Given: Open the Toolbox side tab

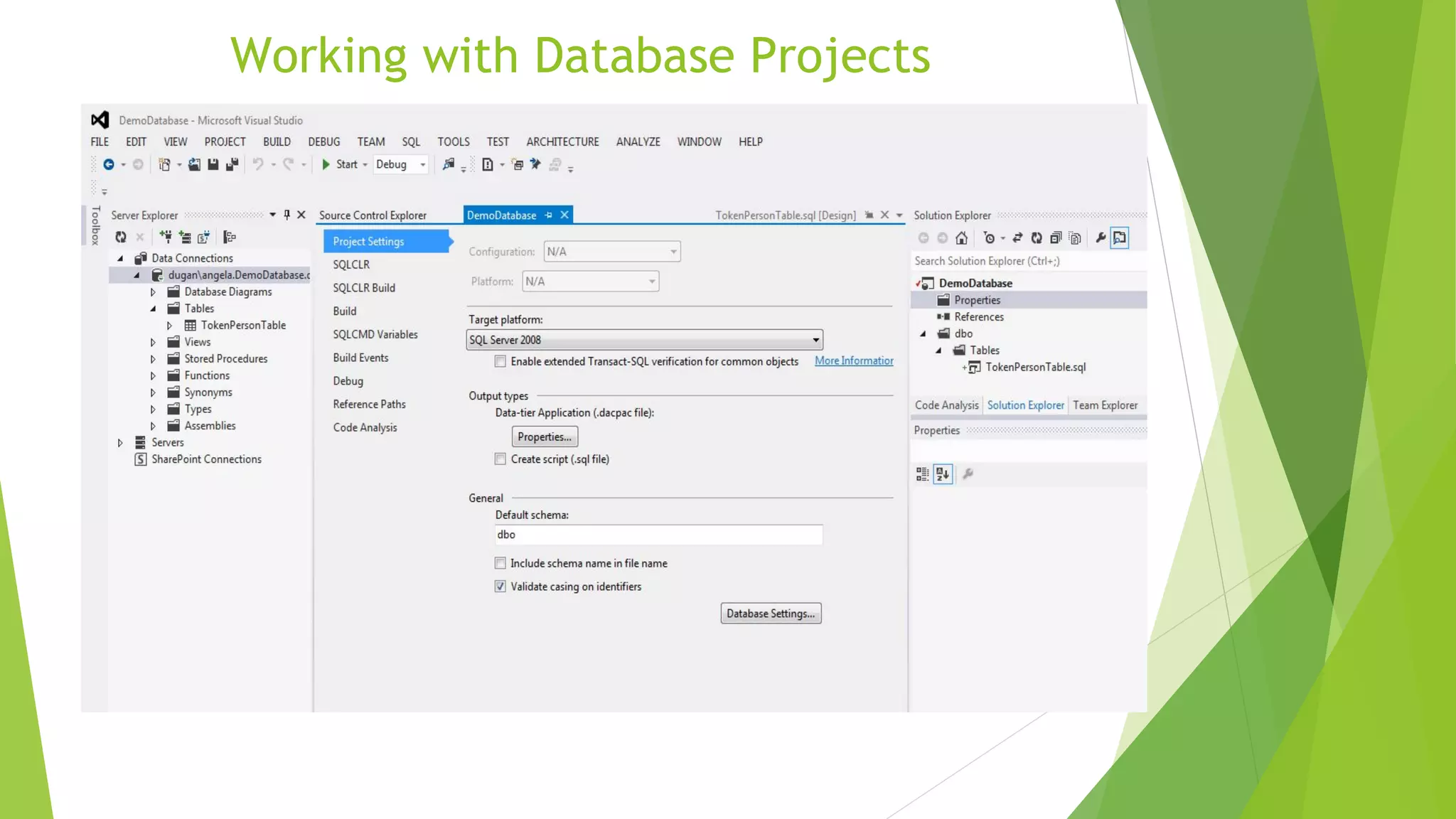Looking at the screenshot, I should 95,225.
